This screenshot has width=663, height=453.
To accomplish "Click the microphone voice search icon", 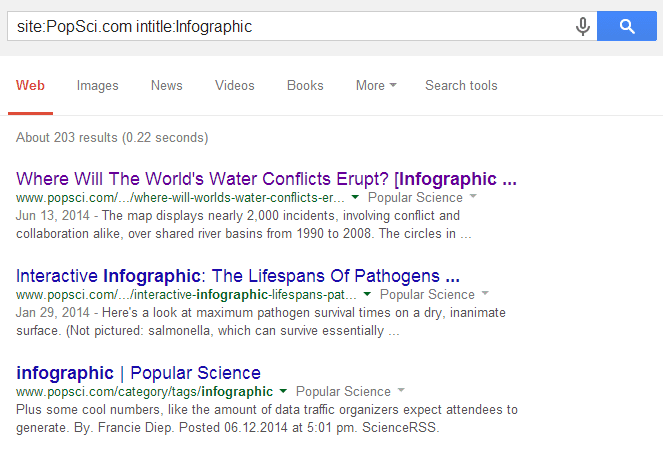I will tap(582, 26).
